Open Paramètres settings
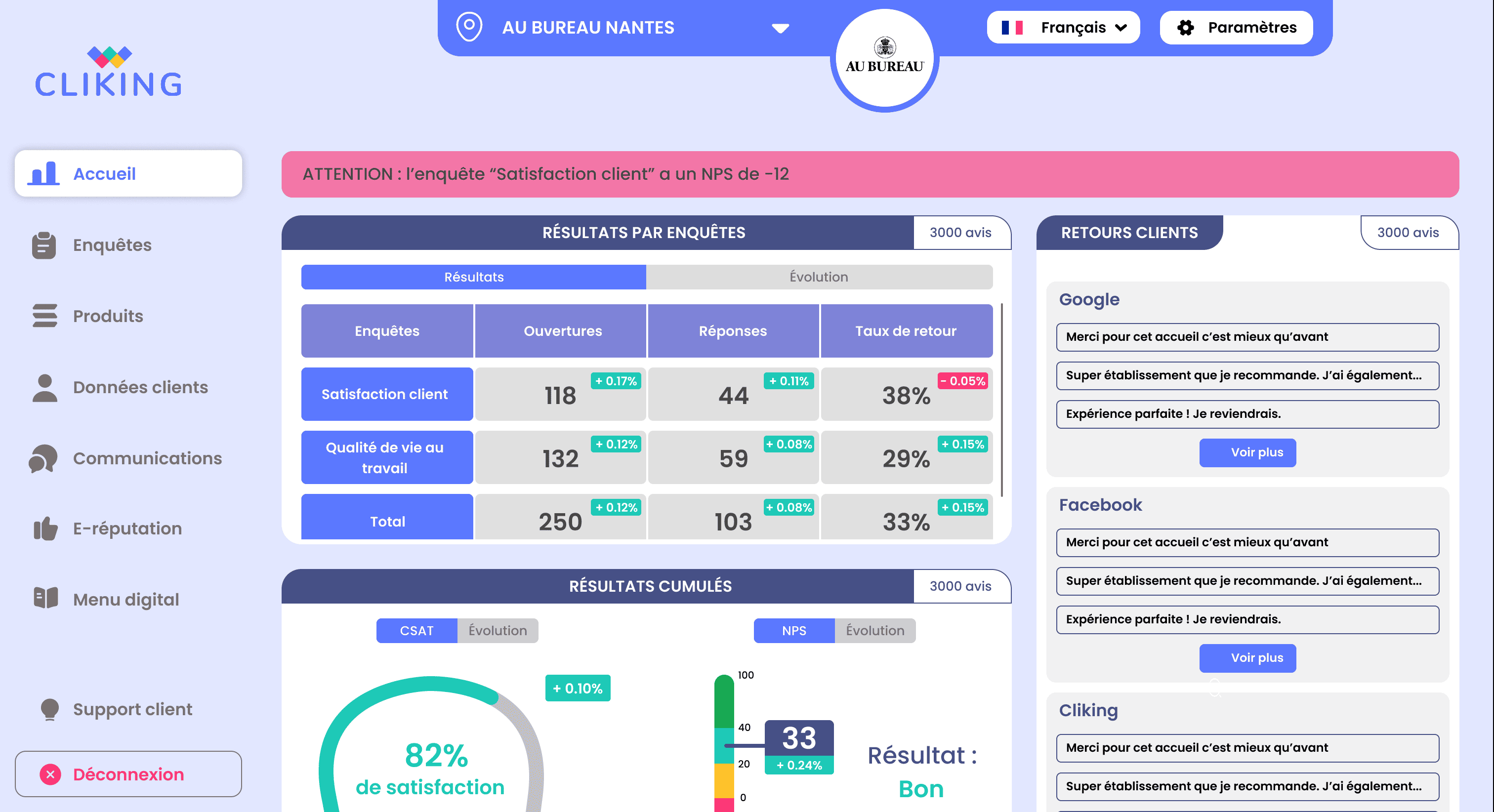 pyautogui.click(x=1236, y=27)
